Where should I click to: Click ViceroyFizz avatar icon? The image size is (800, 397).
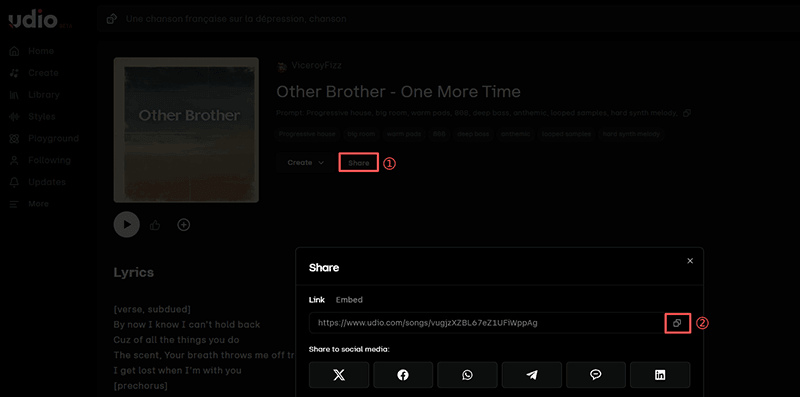pyautogui.click(x=282, y=67)
